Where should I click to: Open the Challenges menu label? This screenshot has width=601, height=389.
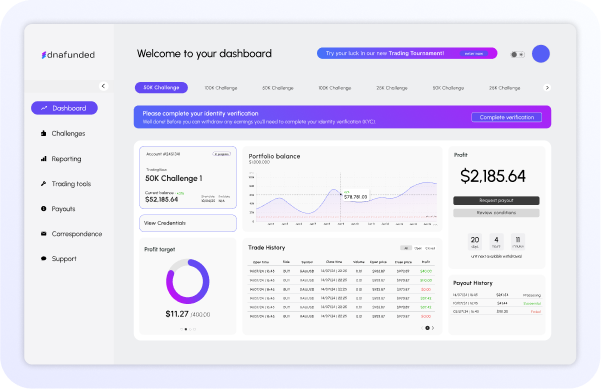click(x=68, y=133)
